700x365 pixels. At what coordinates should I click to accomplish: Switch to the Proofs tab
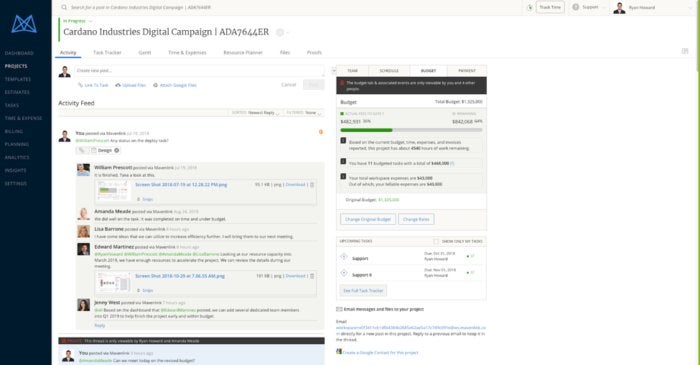pyautogui.click(x=314, y=52)
